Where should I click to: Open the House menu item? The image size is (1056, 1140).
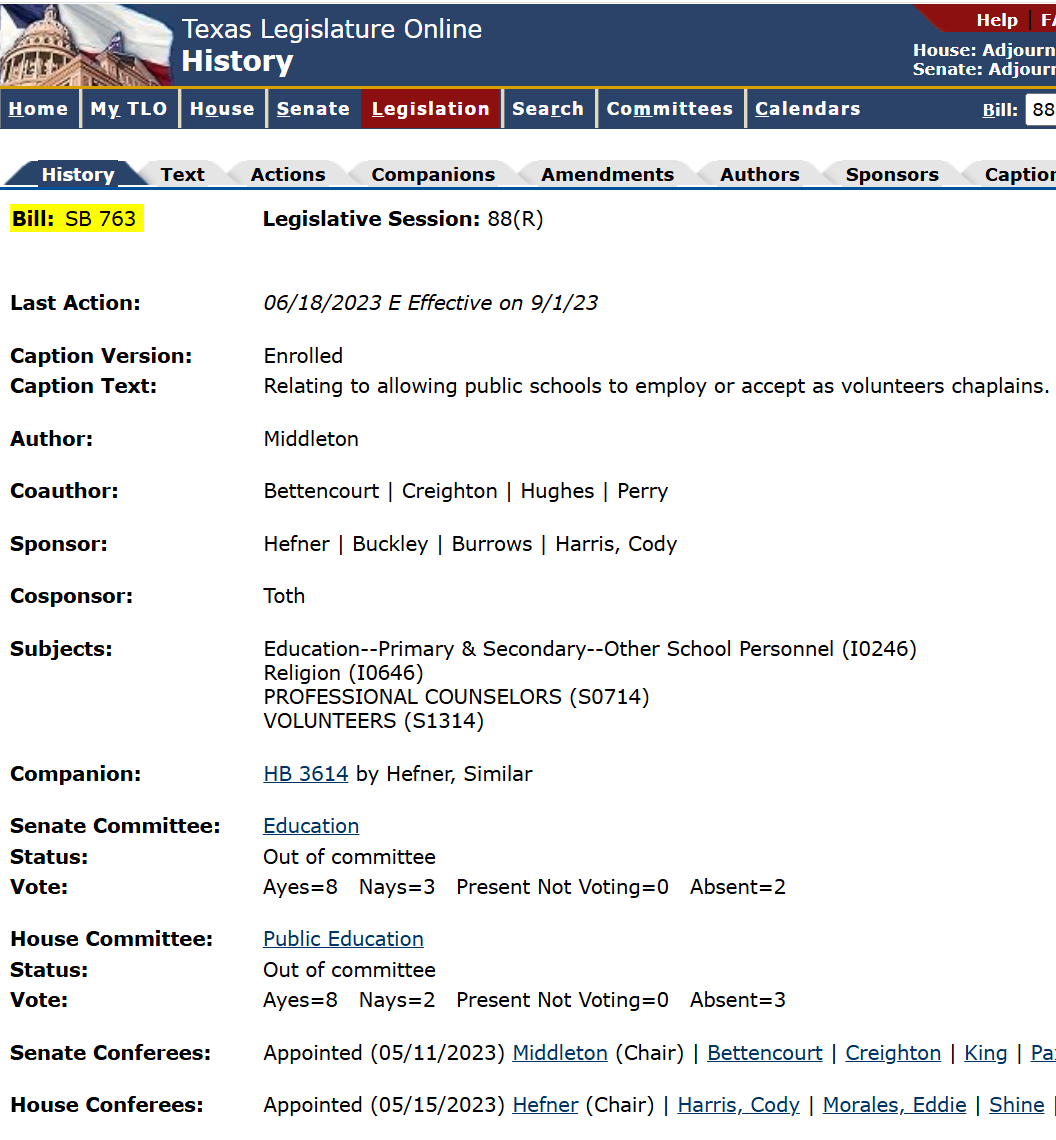click(222, 108)
